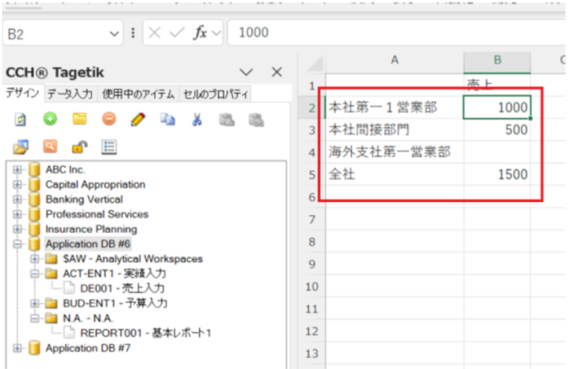Click the yellow new folder icon
The width and height of the screenshot is (568, 369).
[x=79, y=119]
